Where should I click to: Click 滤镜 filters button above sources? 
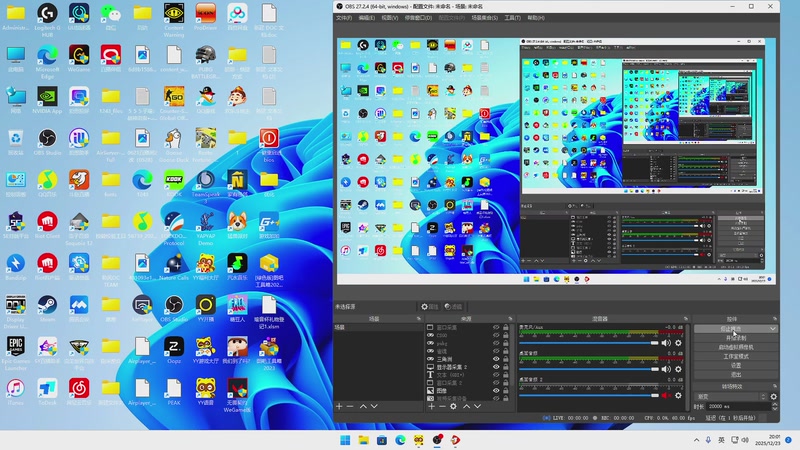(x=453, y=307)
